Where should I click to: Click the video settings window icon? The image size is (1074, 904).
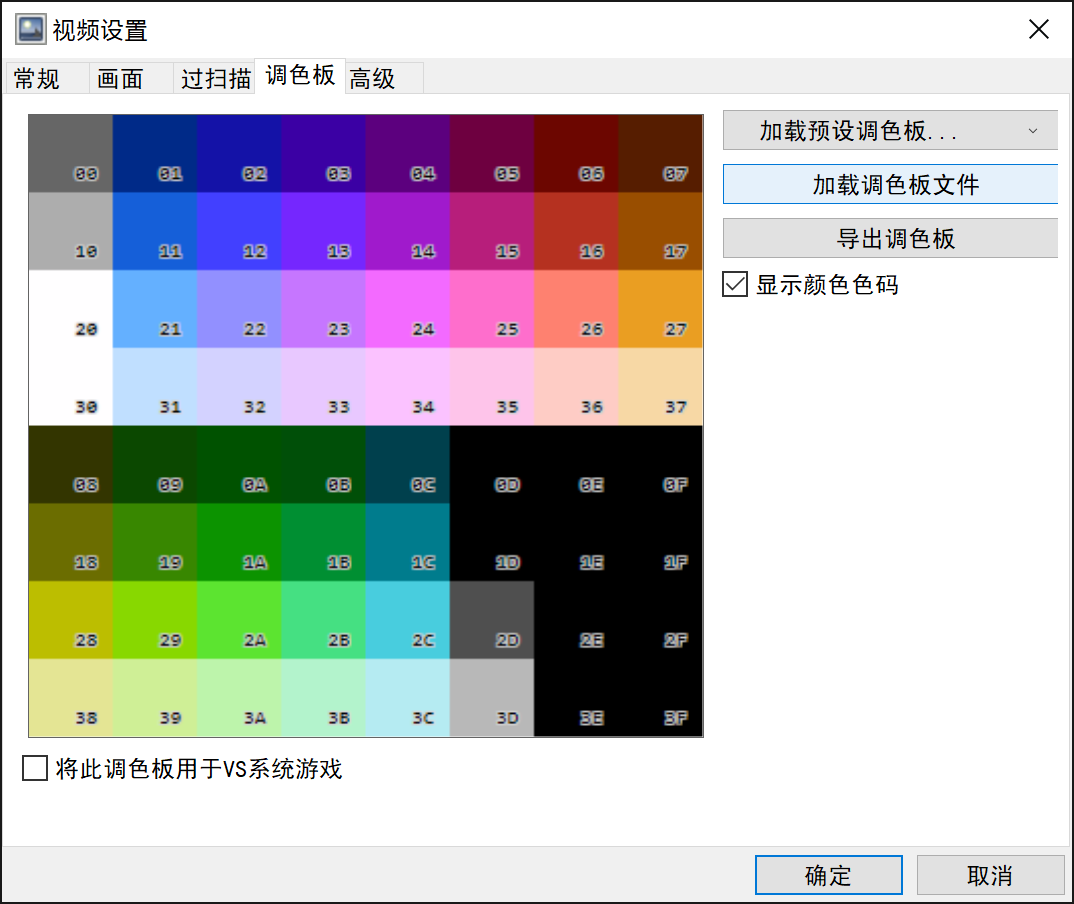31,29
